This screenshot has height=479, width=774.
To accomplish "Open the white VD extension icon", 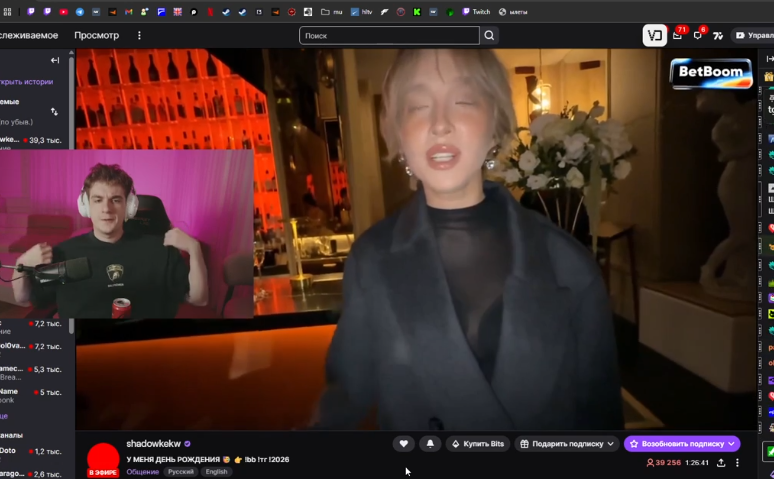I will click(655, 36).
